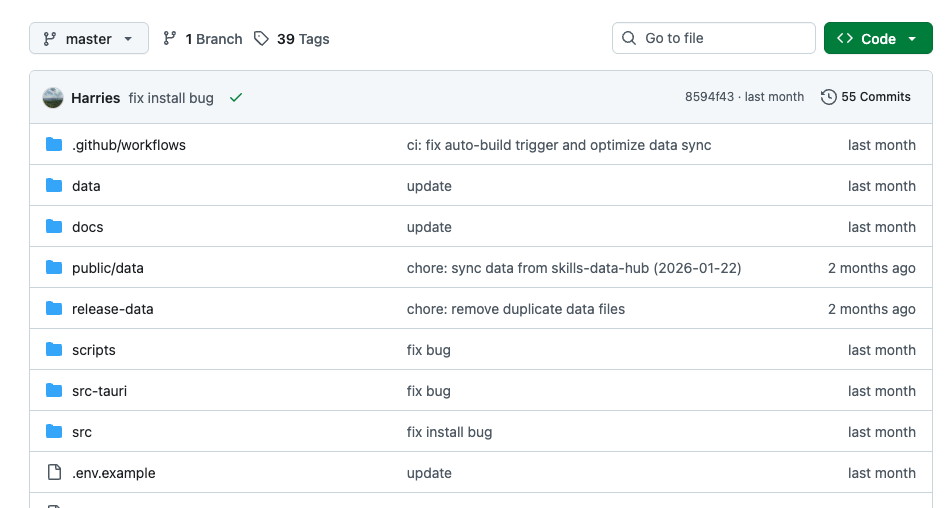Open the public/data folder
This screenshot has width=945, height=508.
pyautogui.click(x=108, y=268)
